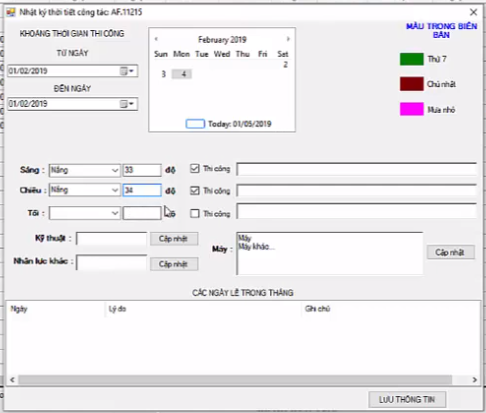This screenshot has width=486, height=413.
Task: Uncheck Thi công checkbox for Sáng
Action: click(195, 169)
